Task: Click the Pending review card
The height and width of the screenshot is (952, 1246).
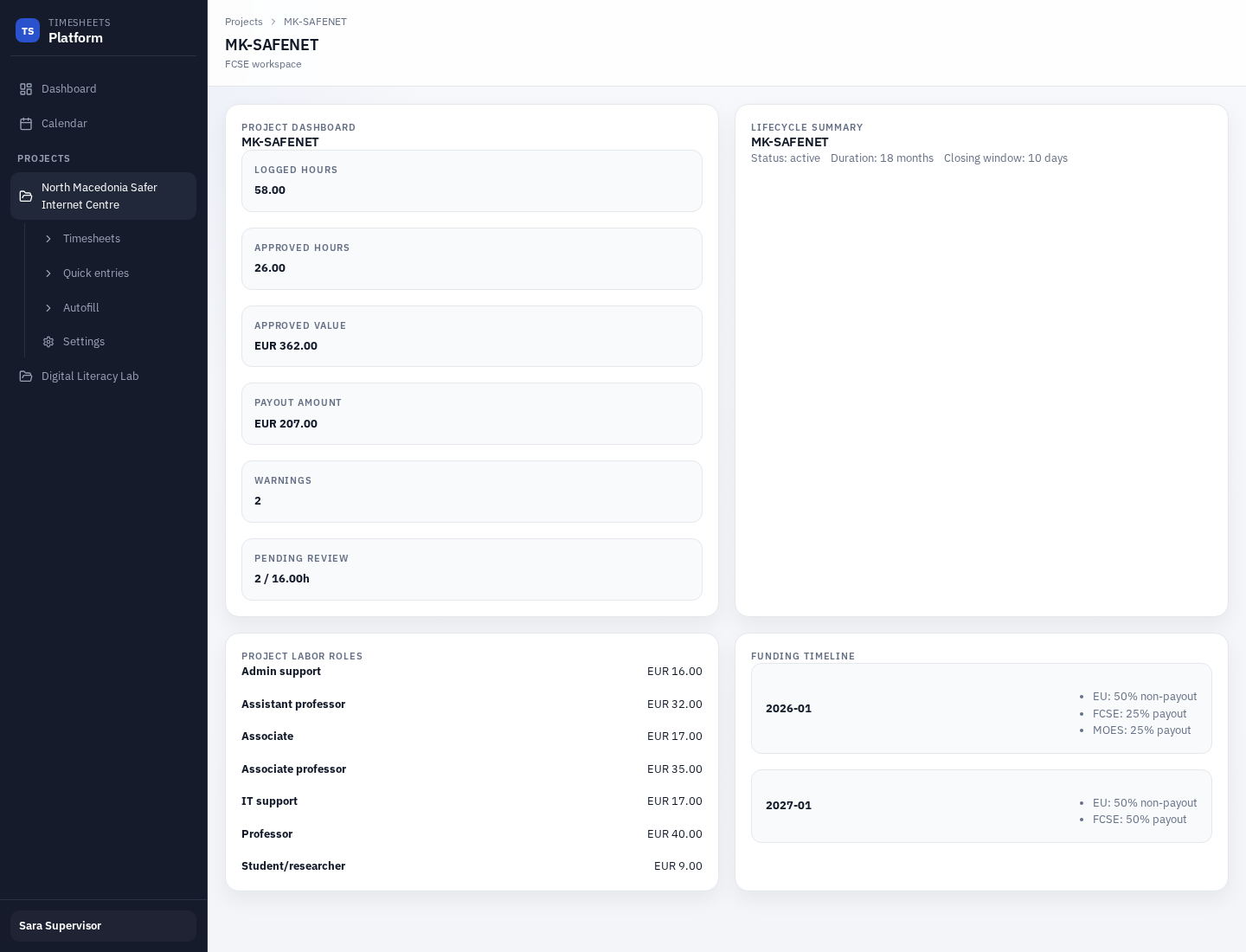Action: (x=472, y=569)
